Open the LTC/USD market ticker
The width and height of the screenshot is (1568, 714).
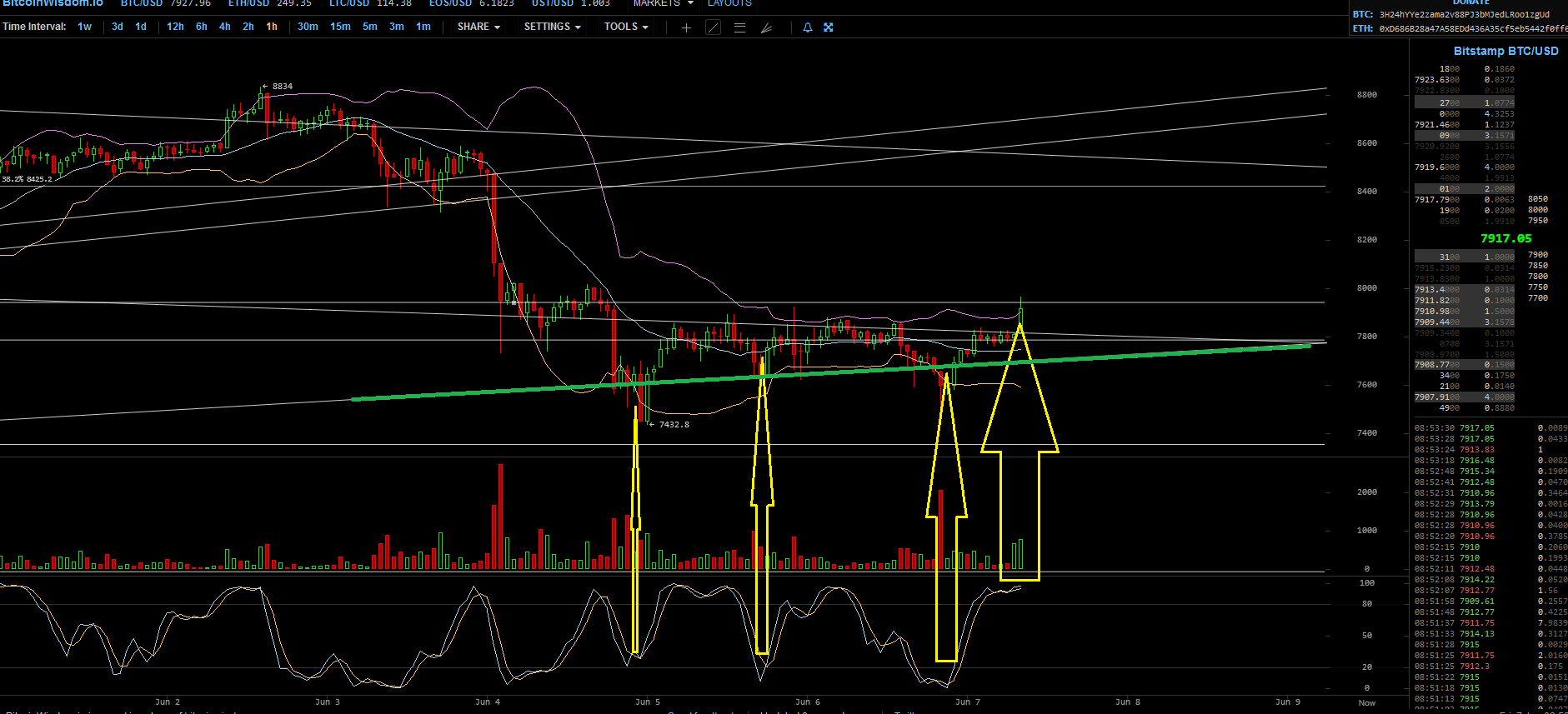370,3
